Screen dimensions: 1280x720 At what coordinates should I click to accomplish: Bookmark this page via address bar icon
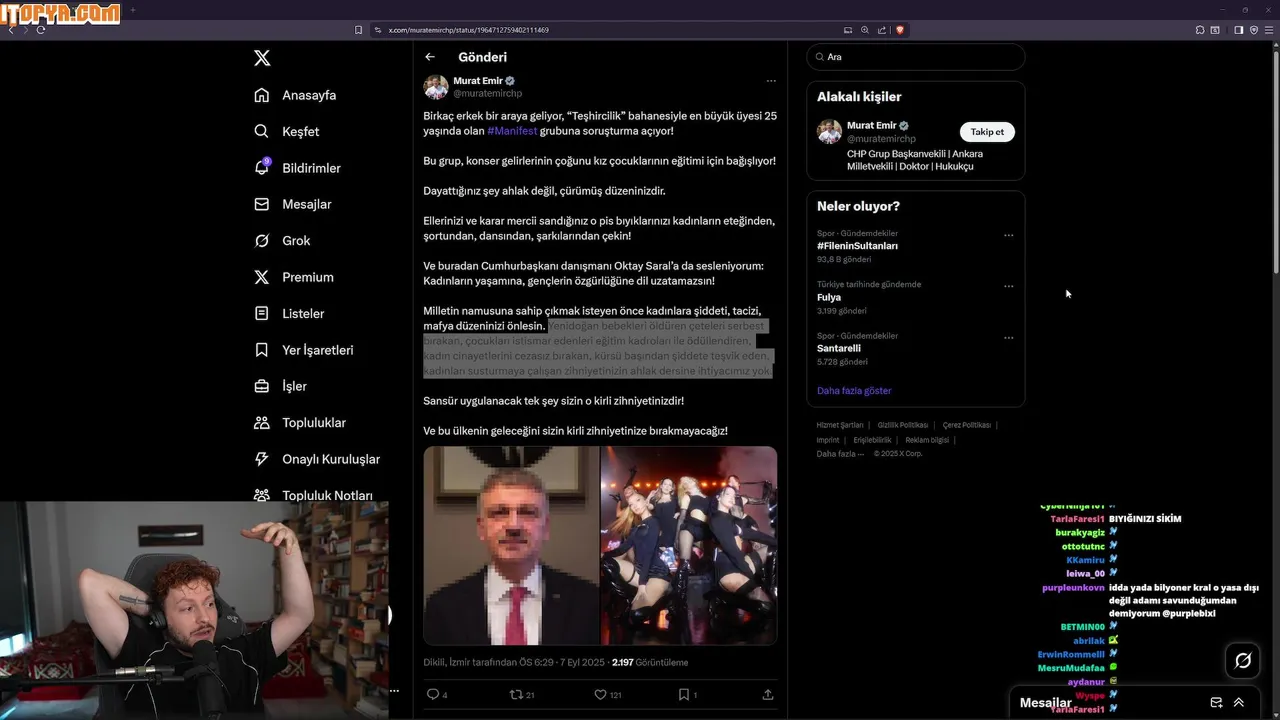point(358,30)
